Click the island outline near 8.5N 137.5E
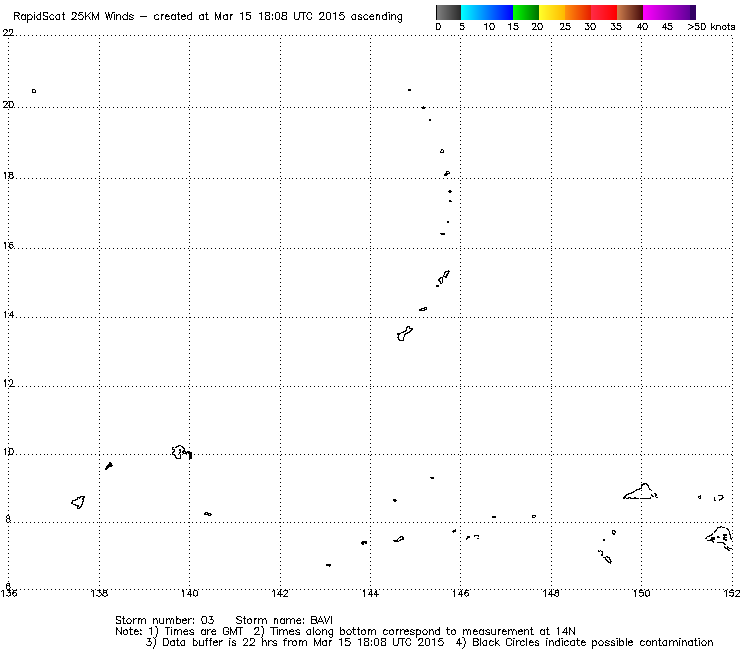The image size is (740, 650). point(78,502)
